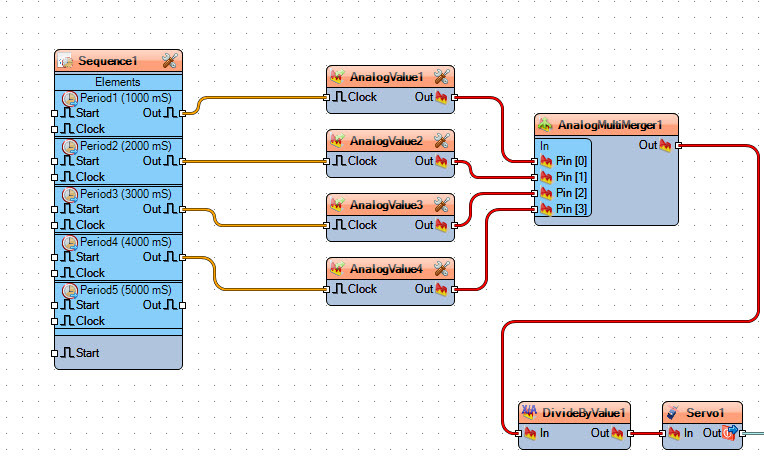Click the AnalogMultiMerger1 component icon

[545, 125]
